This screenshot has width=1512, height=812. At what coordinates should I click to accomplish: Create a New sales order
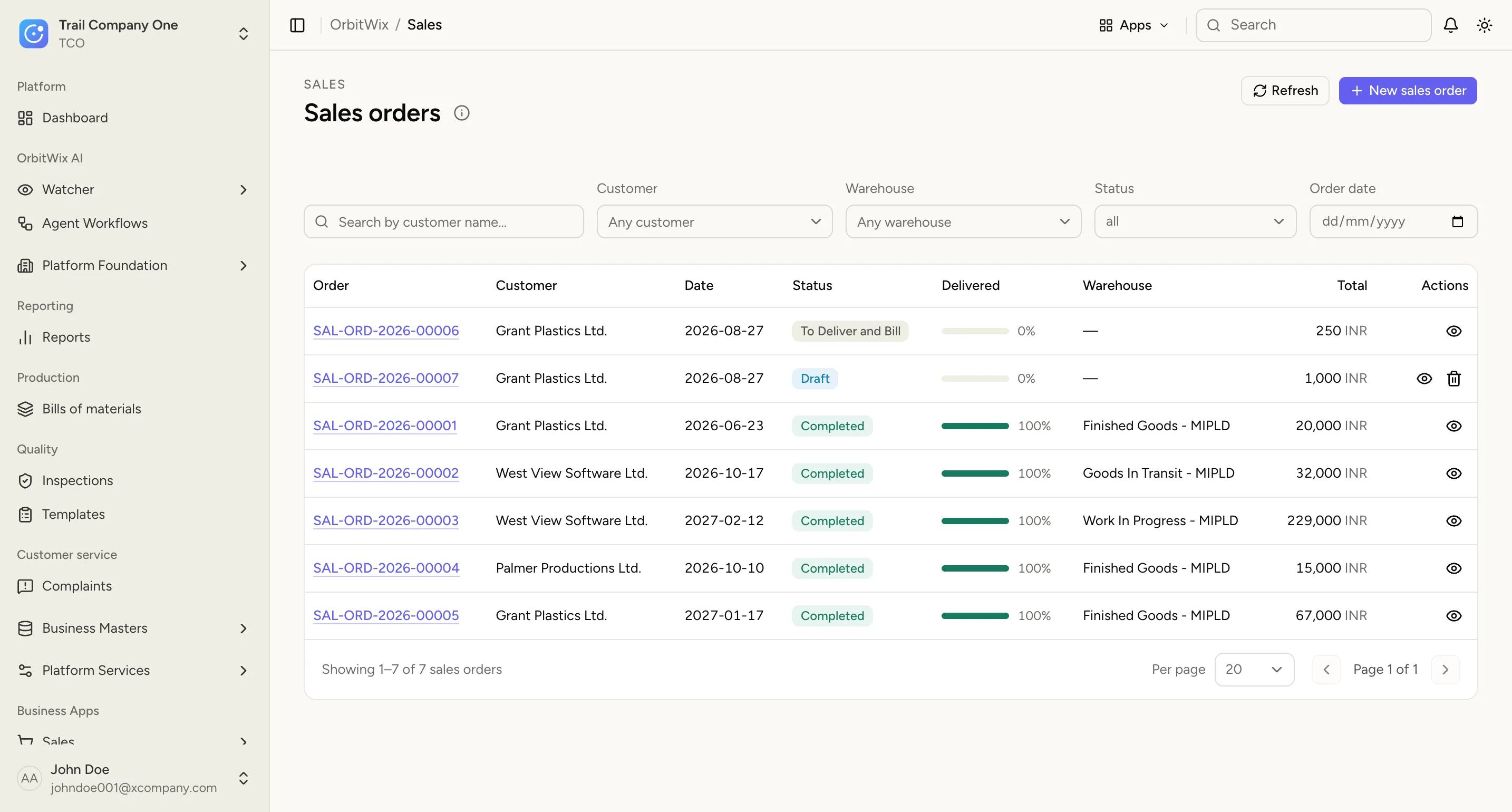pos(1408,90)
